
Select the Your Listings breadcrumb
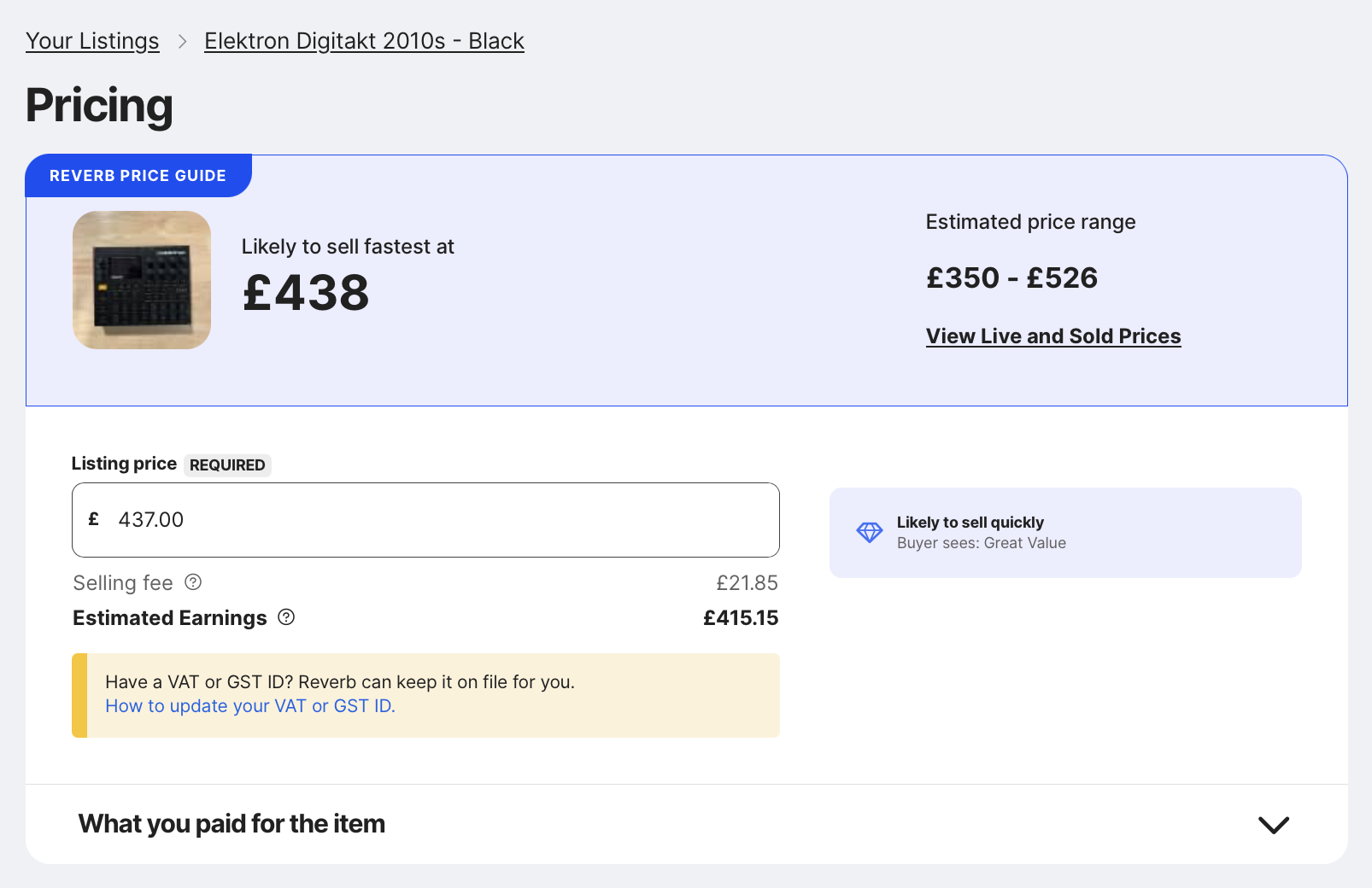[x=92, y=40]
